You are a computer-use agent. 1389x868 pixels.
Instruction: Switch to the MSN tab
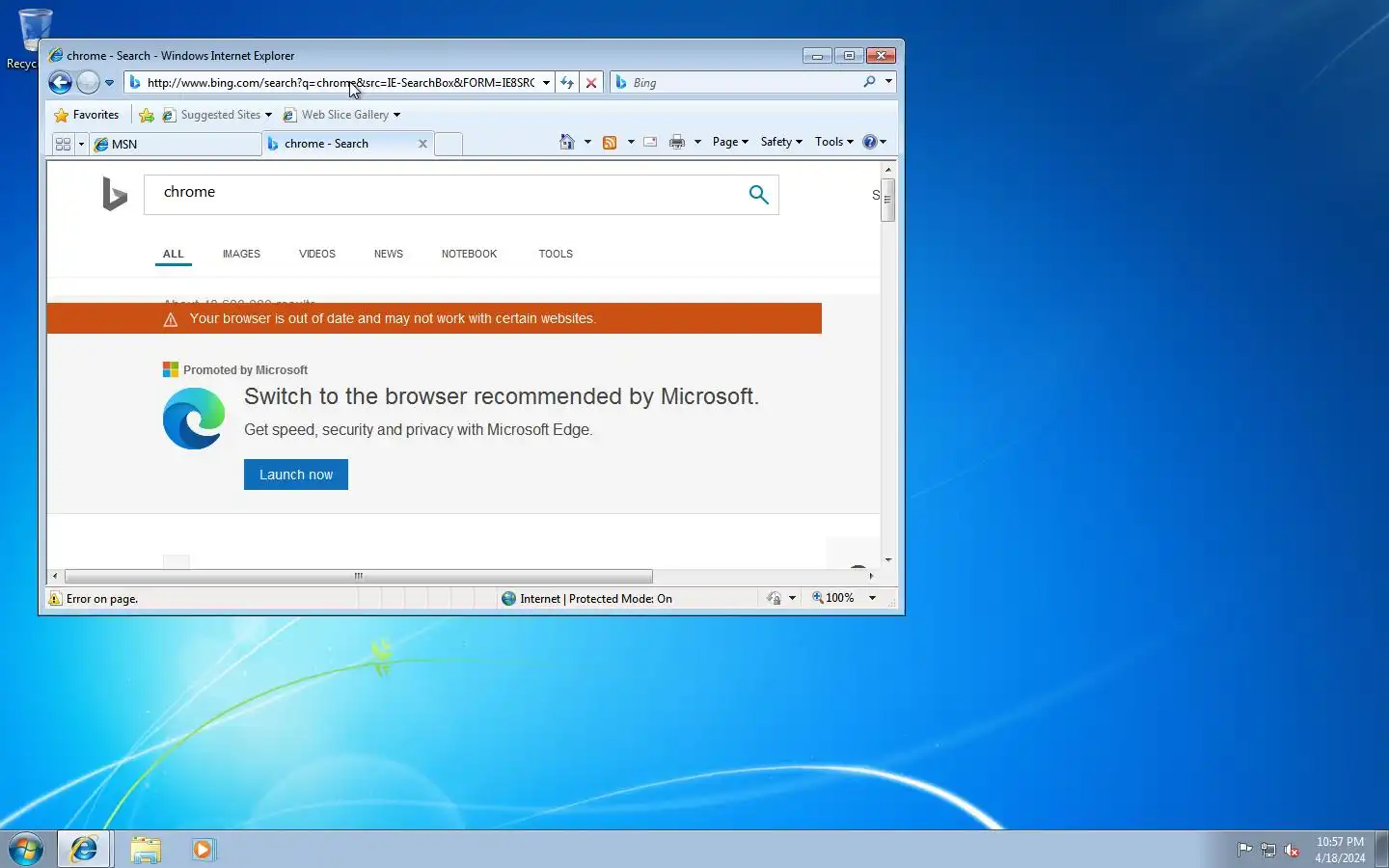(175, 144)
